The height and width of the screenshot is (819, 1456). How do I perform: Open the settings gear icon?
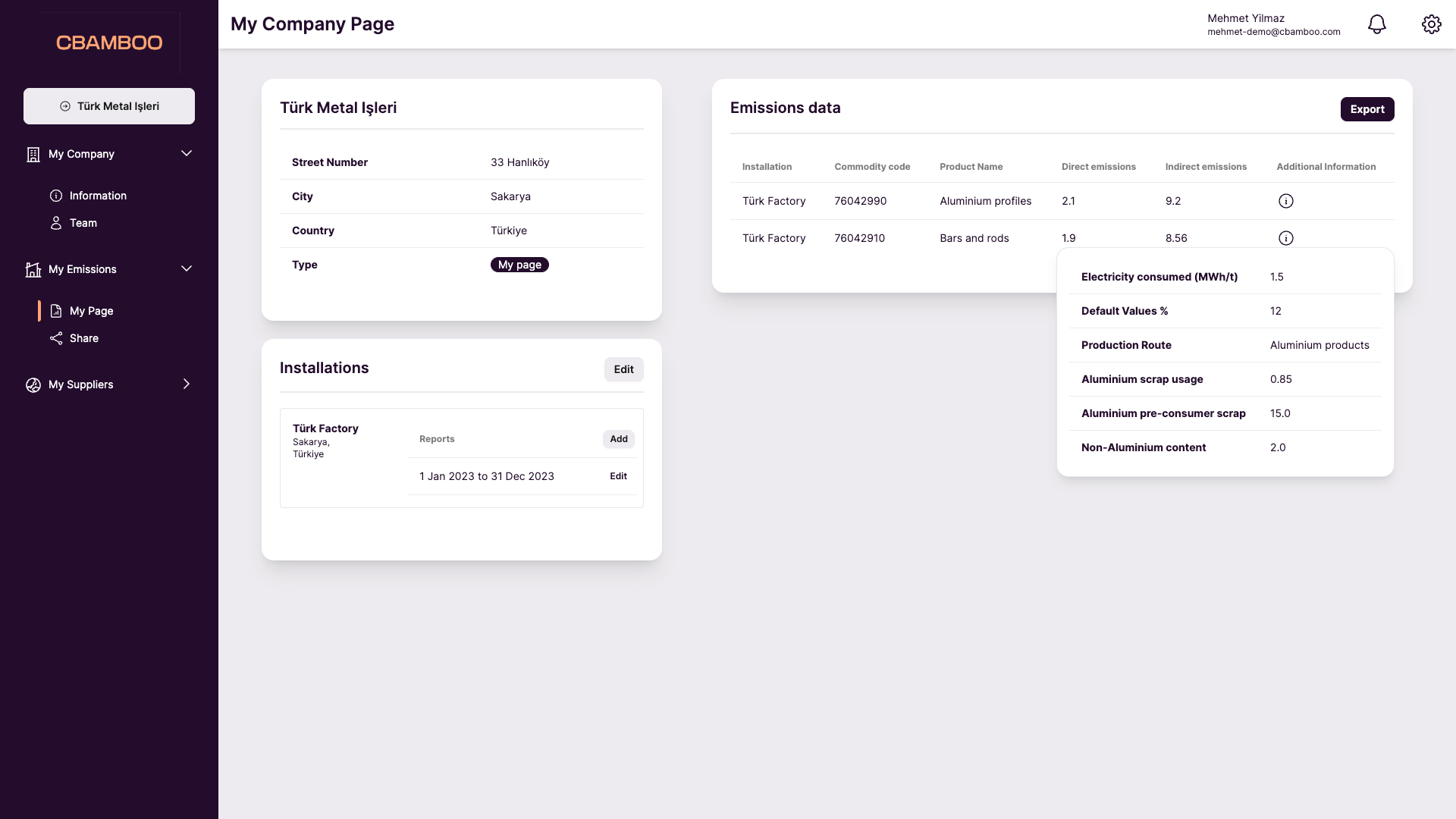pyautogui.click(x=1431, y=24)
